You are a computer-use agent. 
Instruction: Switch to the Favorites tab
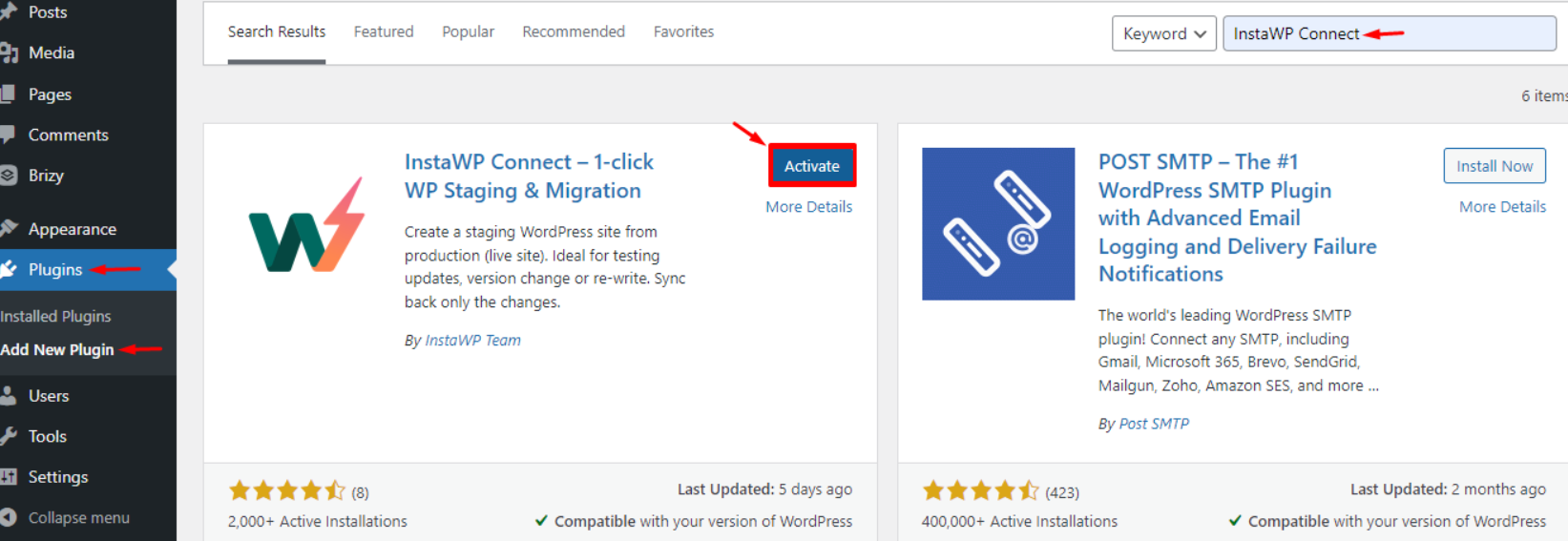coord(683,31)
